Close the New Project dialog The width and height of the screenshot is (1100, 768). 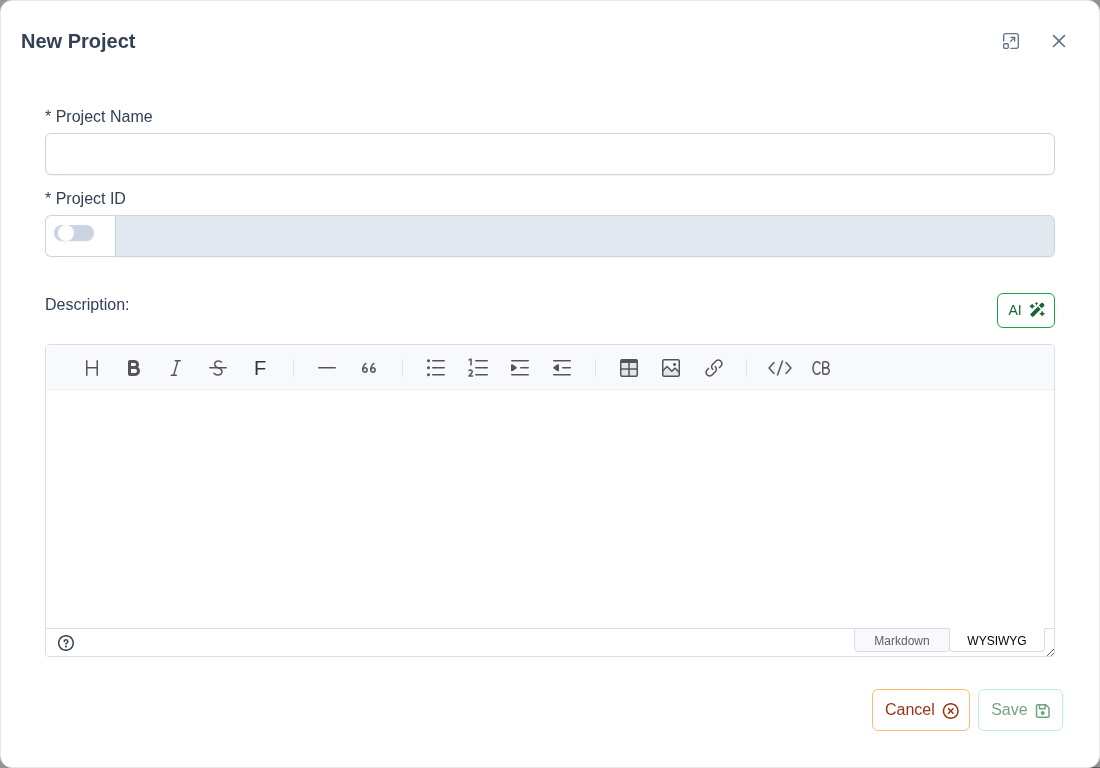[x=1059, y=41]
